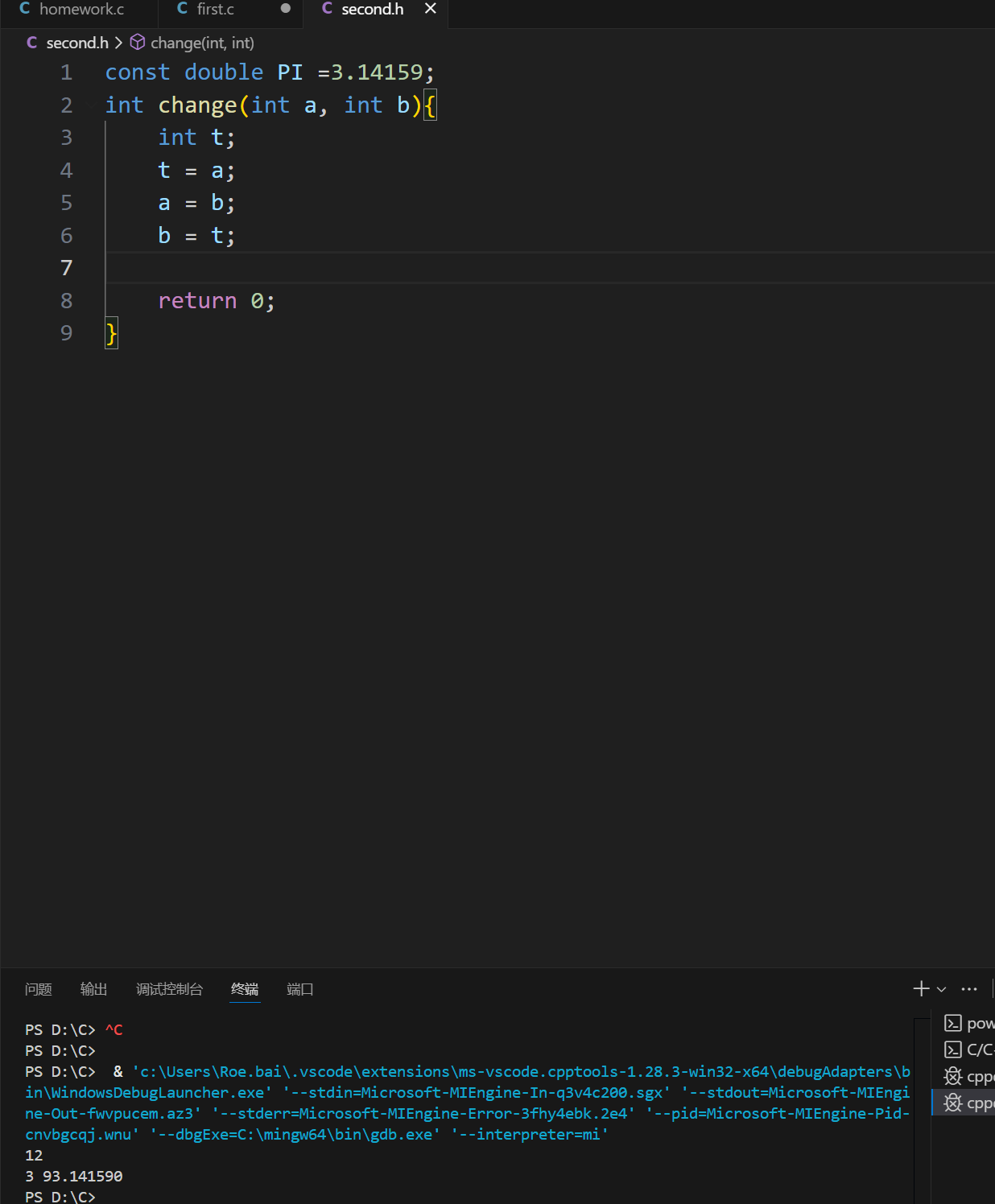Click the C file icon on first.c tab

(x=182, y=9)
